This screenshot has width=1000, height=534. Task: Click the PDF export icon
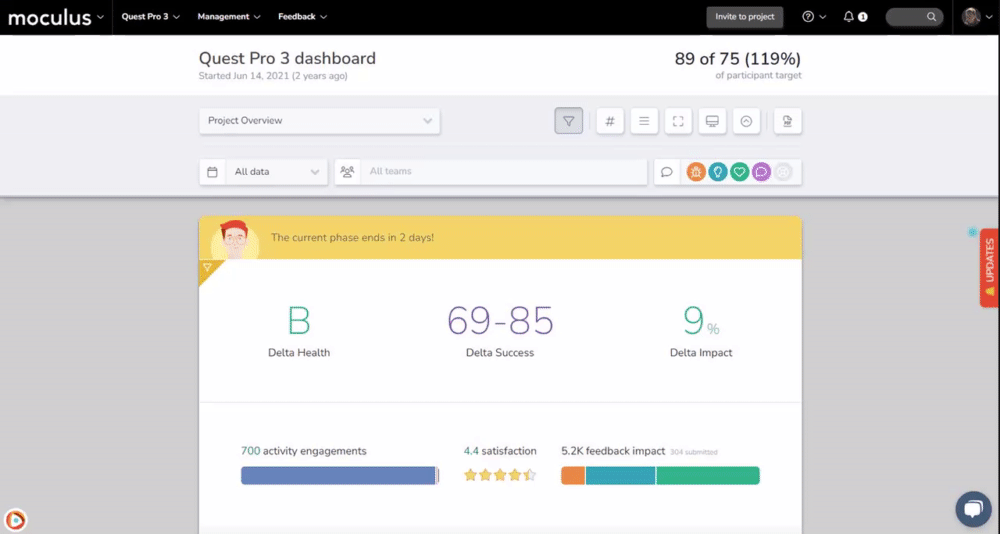[x=788, y=121]
